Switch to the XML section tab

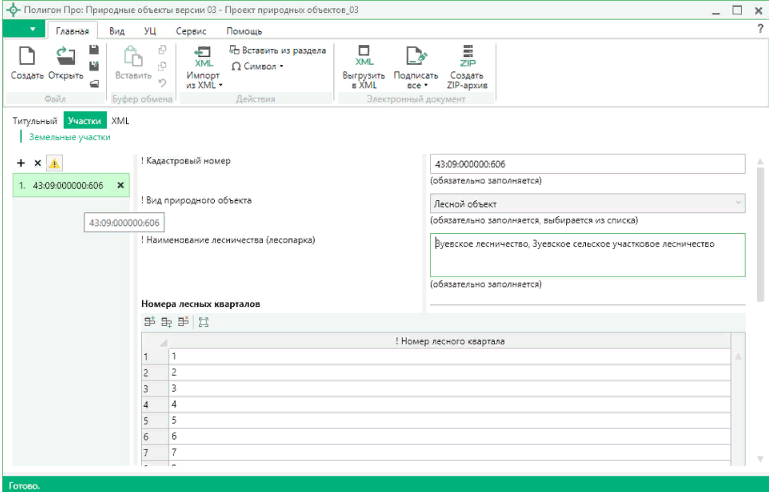(x=120, y=120)
